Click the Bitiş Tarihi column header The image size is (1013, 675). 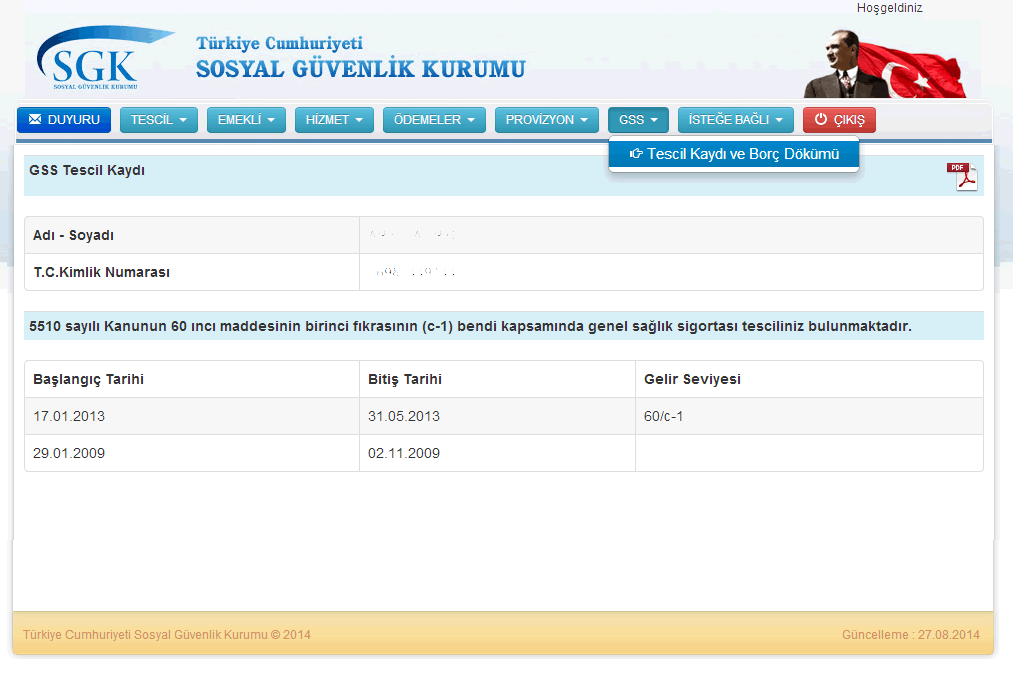tap(405, 379)
